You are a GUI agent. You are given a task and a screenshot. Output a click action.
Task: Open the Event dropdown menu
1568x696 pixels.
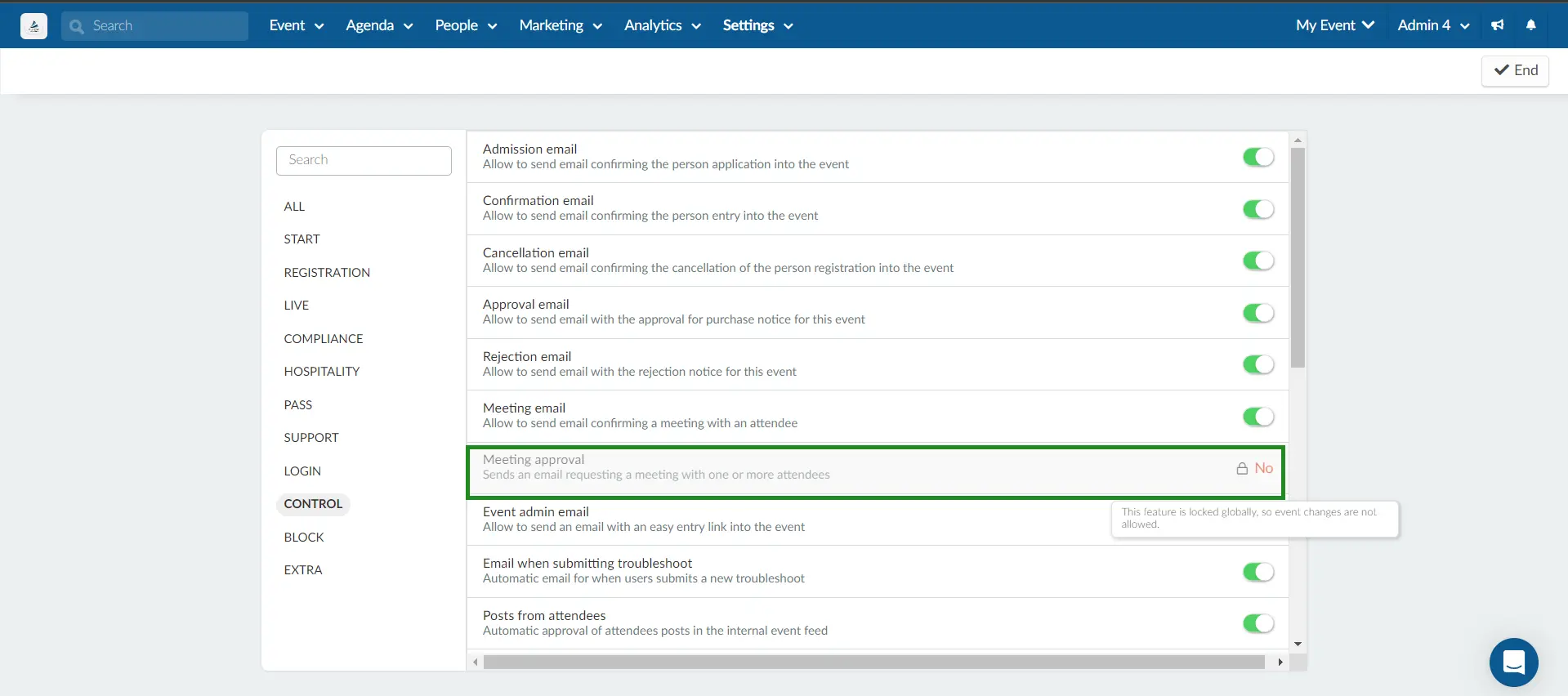coord(297,25)
